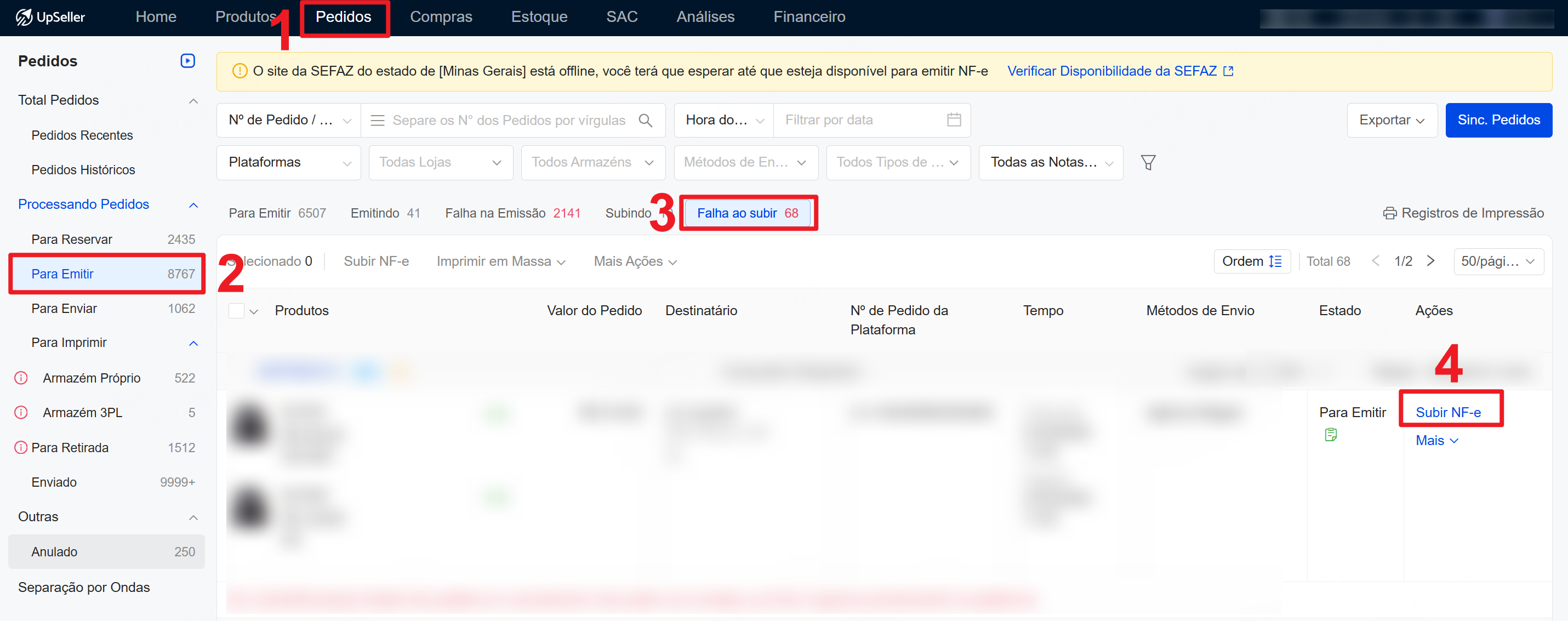Click the Ordem sort button
This screenshot has height=621, width=1568.
tap(1251, 262)
